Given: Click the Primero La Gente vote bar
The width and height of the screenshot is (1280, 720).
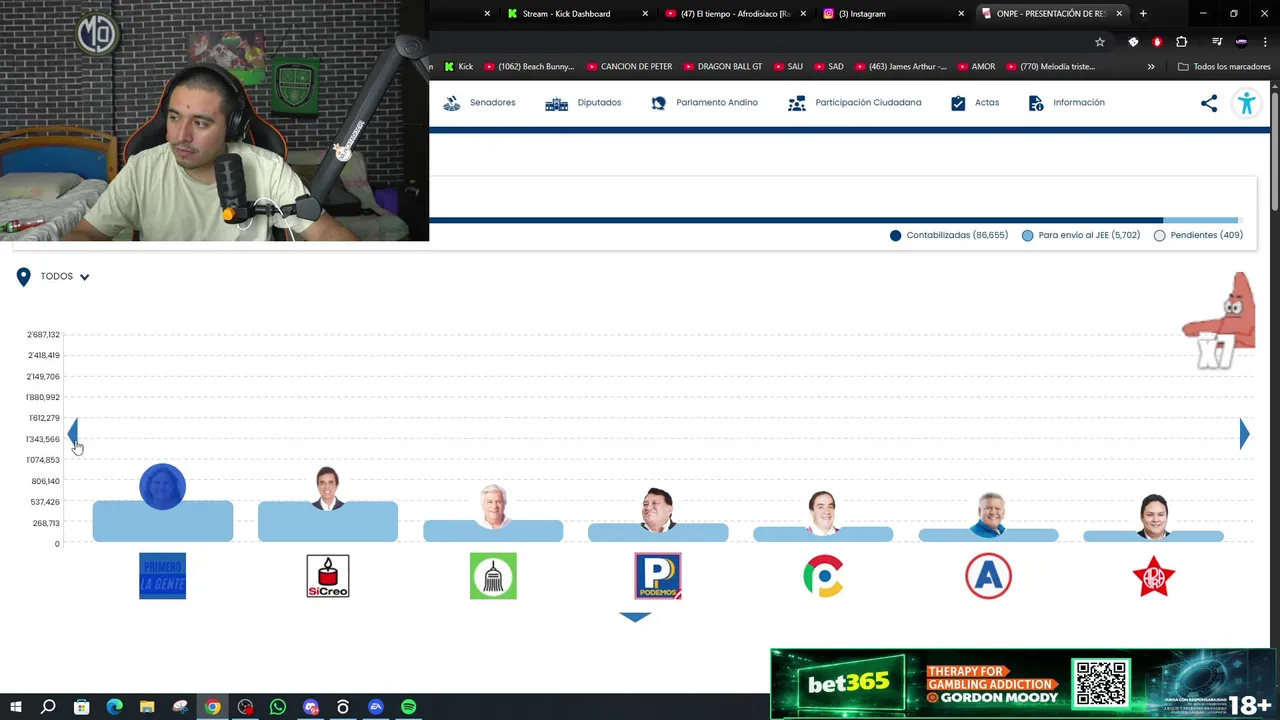Looking at the screenshot, I should pyautogui.click(x=163, y=521).
